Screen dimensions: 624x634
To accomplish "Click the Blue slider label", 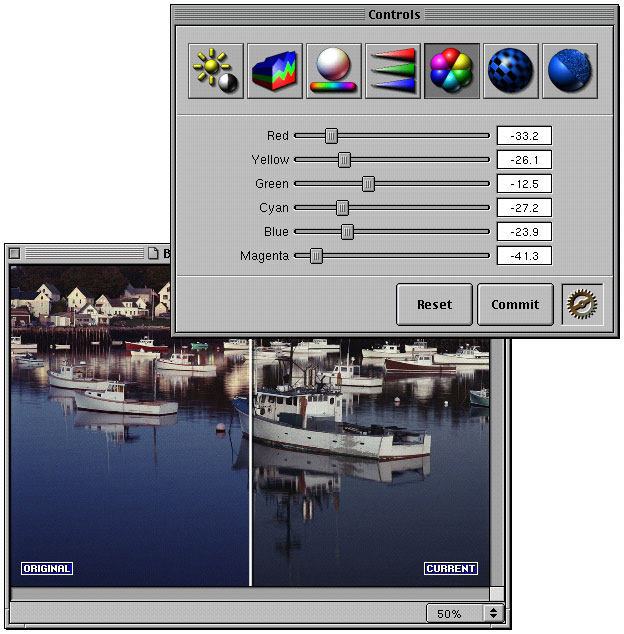I will click(276, 232).
